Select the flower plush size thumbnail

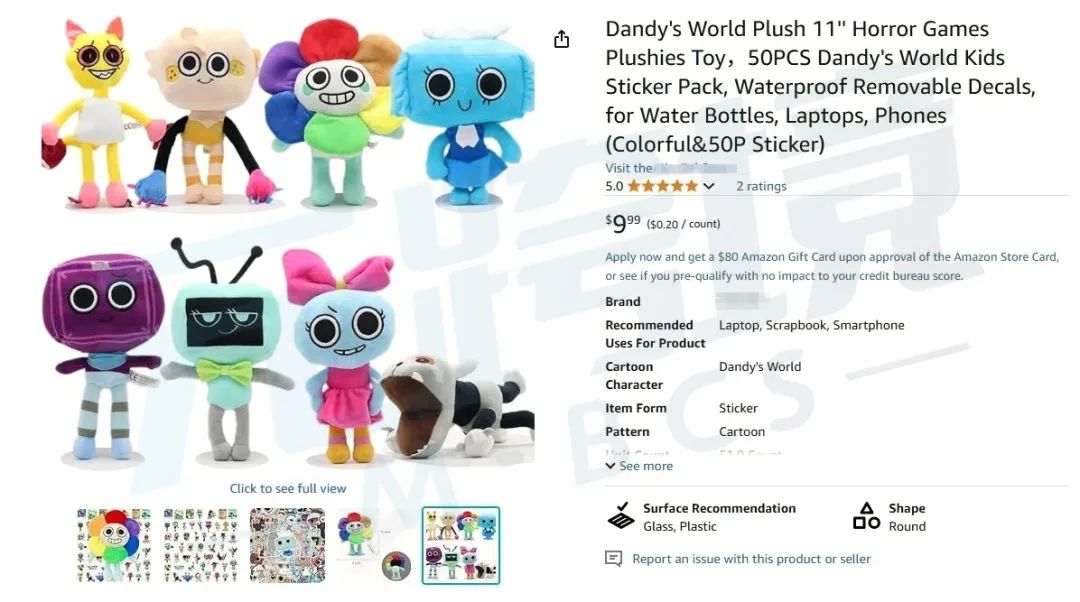tap(374, 546)
